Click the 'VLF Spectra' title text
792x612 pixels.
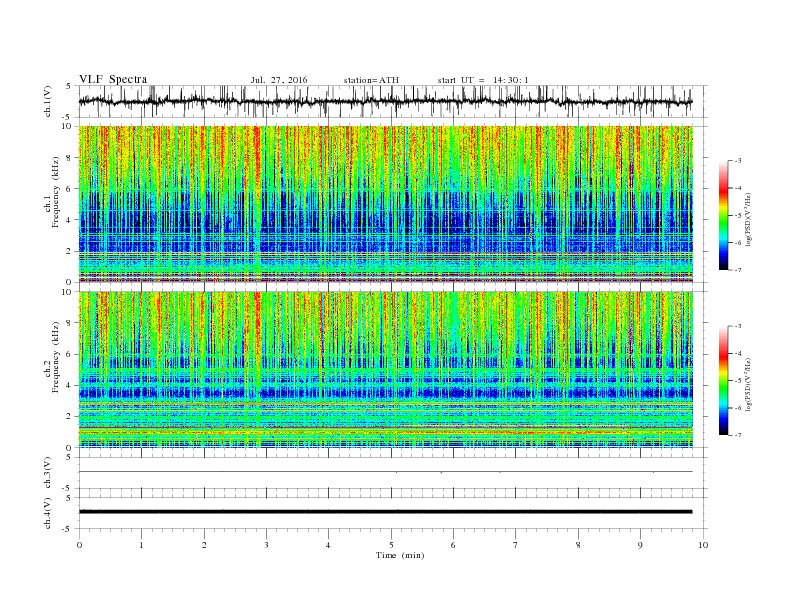pyautogui.click(x=113, y=79)
